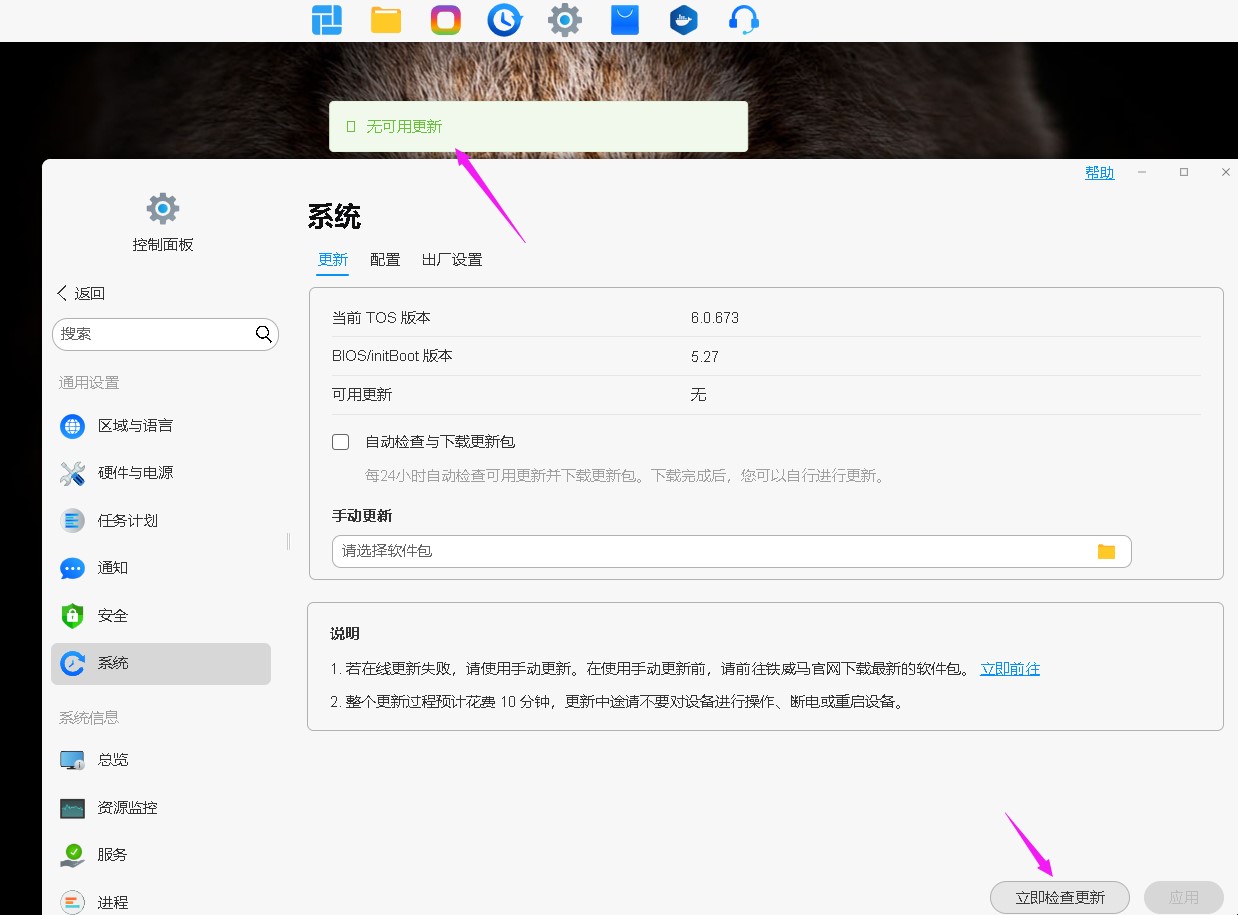The width and height of the screenshot is (1238, 915).
Task: Switch to the 配置 tab
Action: coord(385,260)
